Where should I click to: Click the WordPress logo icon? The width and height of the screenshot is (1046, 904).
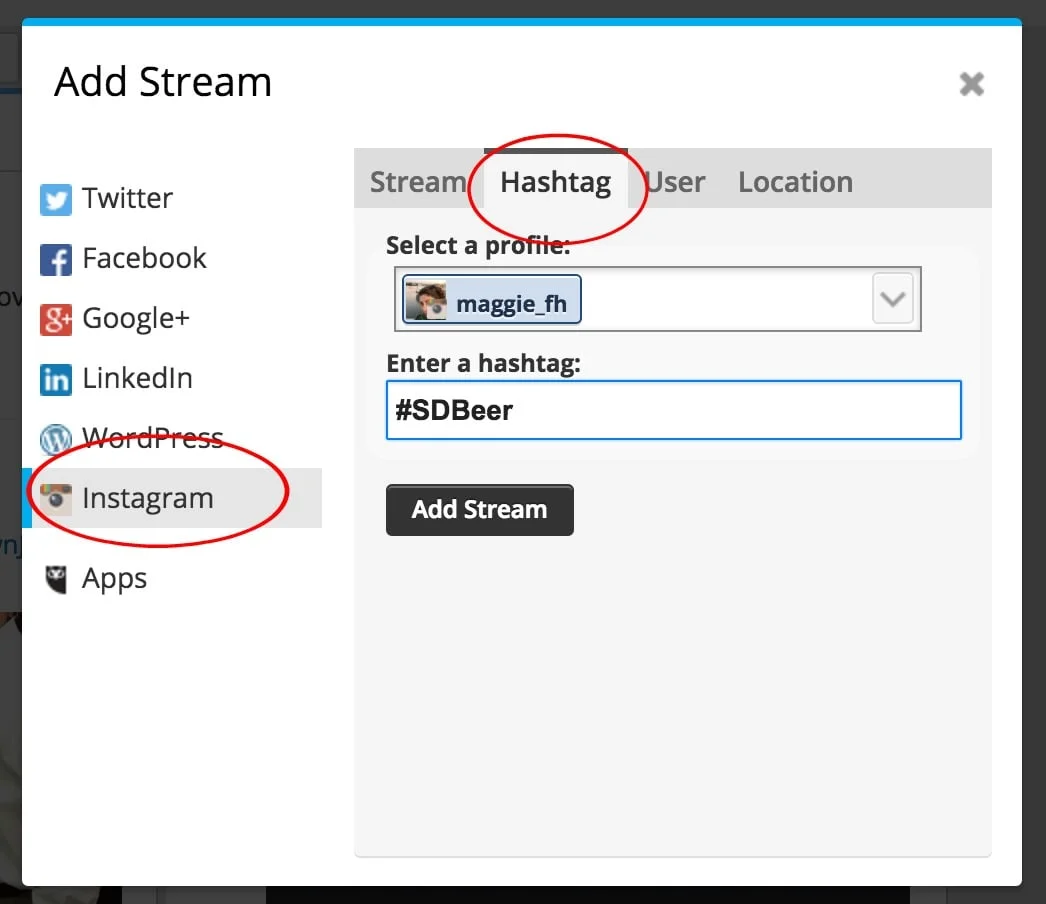coord(56,439)
